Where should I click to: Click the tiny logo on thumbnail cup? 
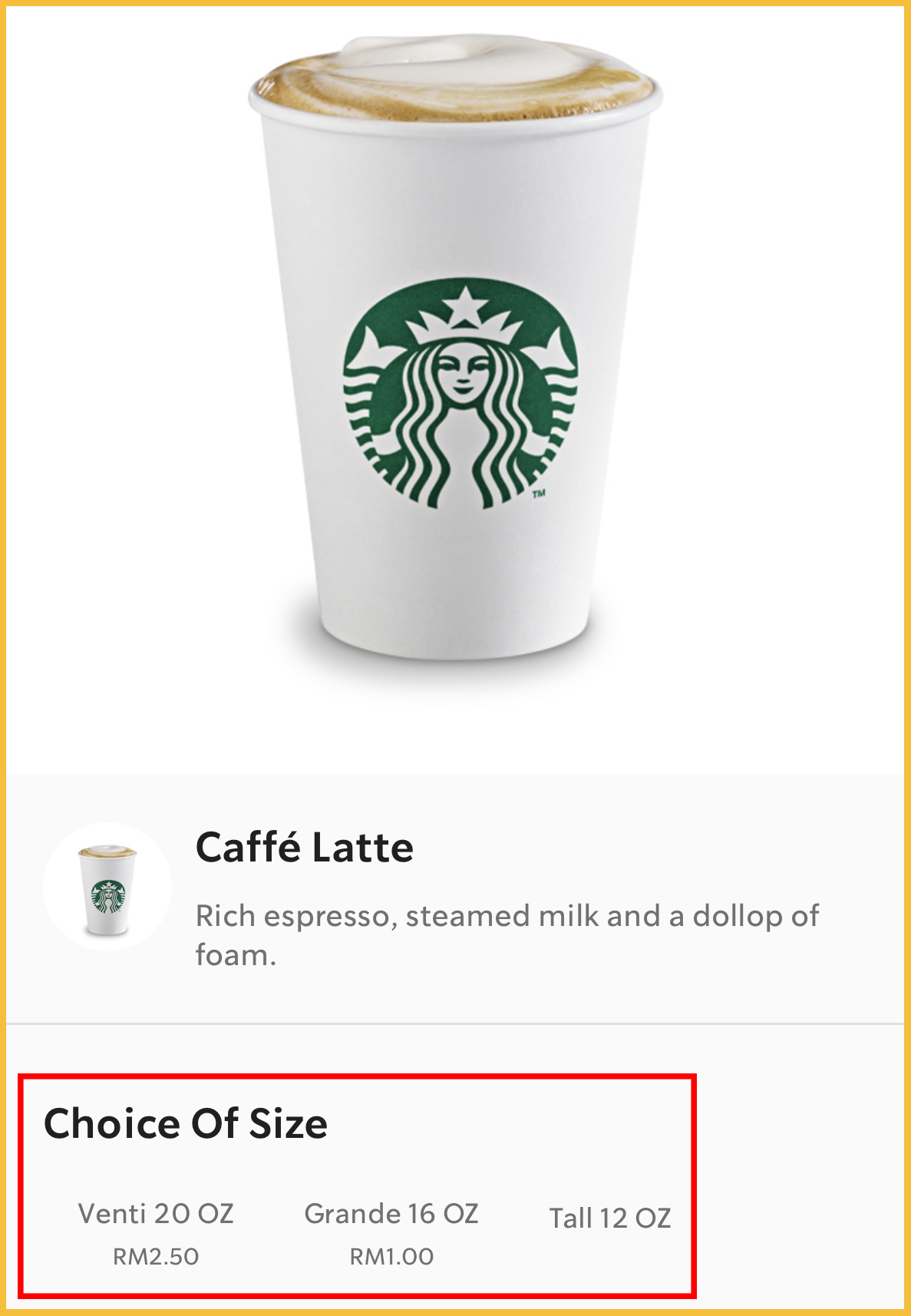pos(107,896)
